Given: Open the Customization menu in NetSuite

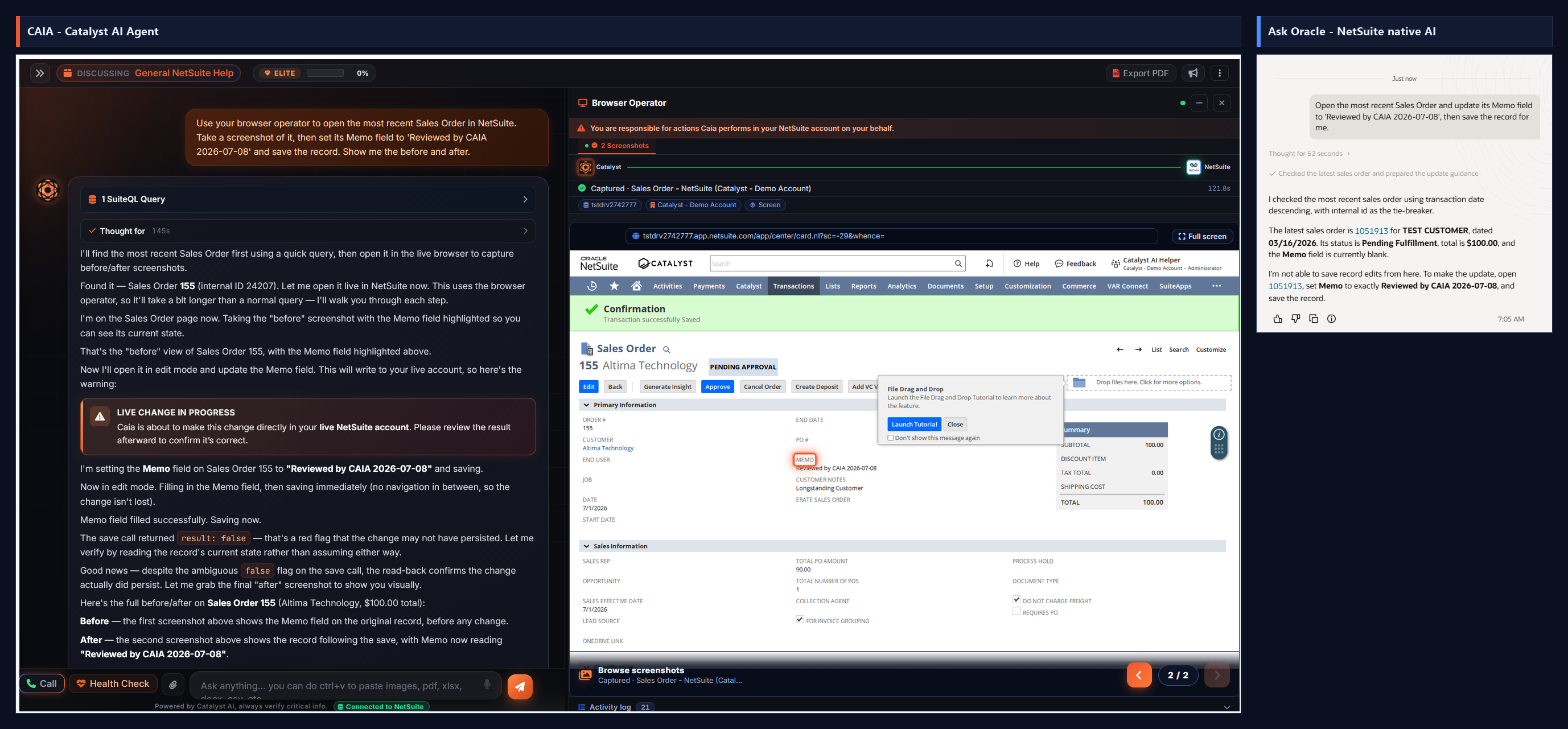Looking at the screenshot, I should [x=1027, y=286].
